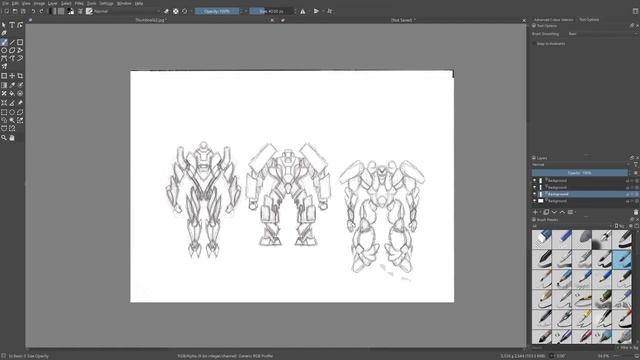Switch to Advanced Colour Selector docker tab
640x360 pixels.
tap(553, 20)
